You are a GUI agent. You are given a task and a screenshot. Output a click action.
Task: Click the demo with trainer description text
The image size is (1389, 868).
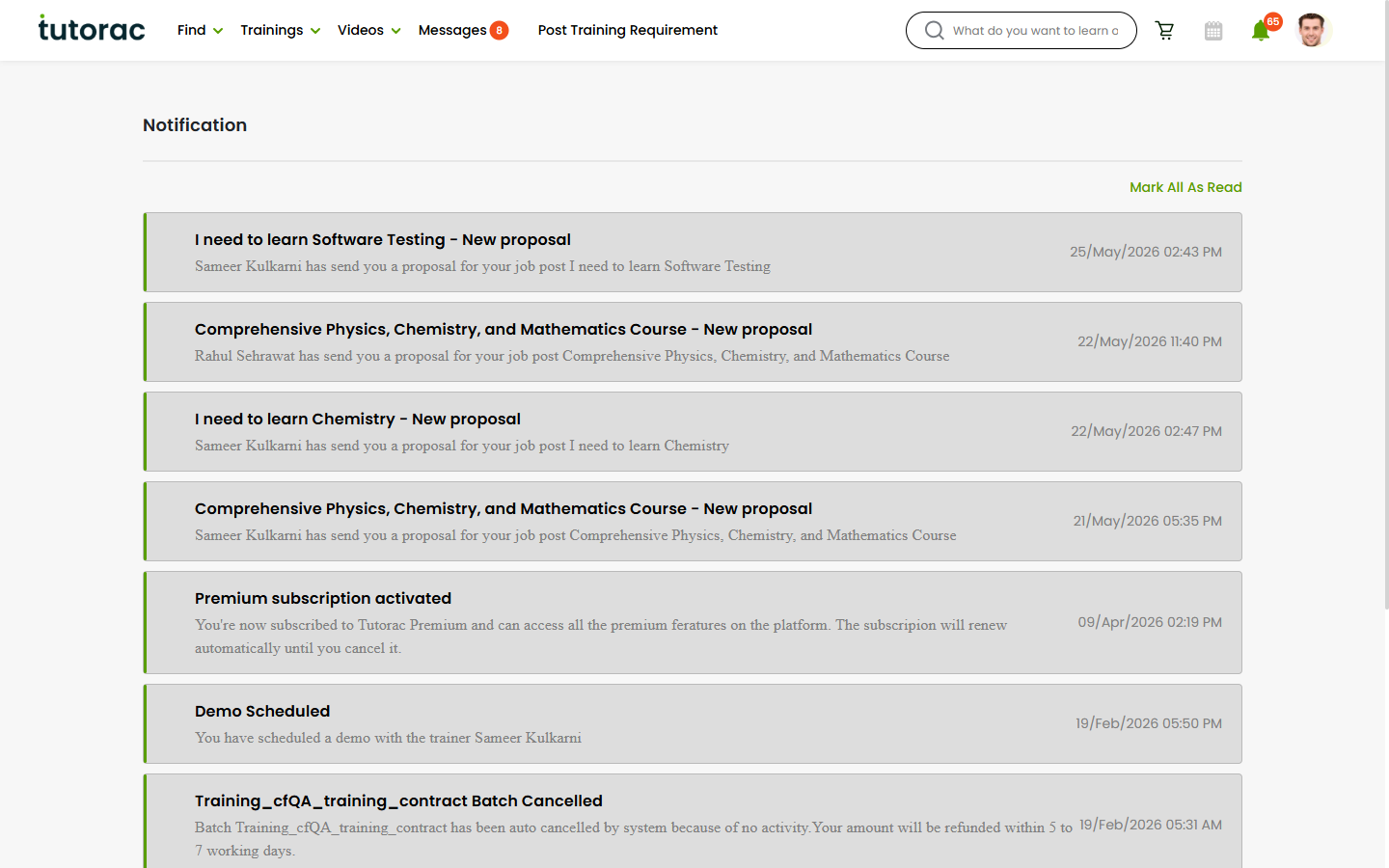click(388, 738)
